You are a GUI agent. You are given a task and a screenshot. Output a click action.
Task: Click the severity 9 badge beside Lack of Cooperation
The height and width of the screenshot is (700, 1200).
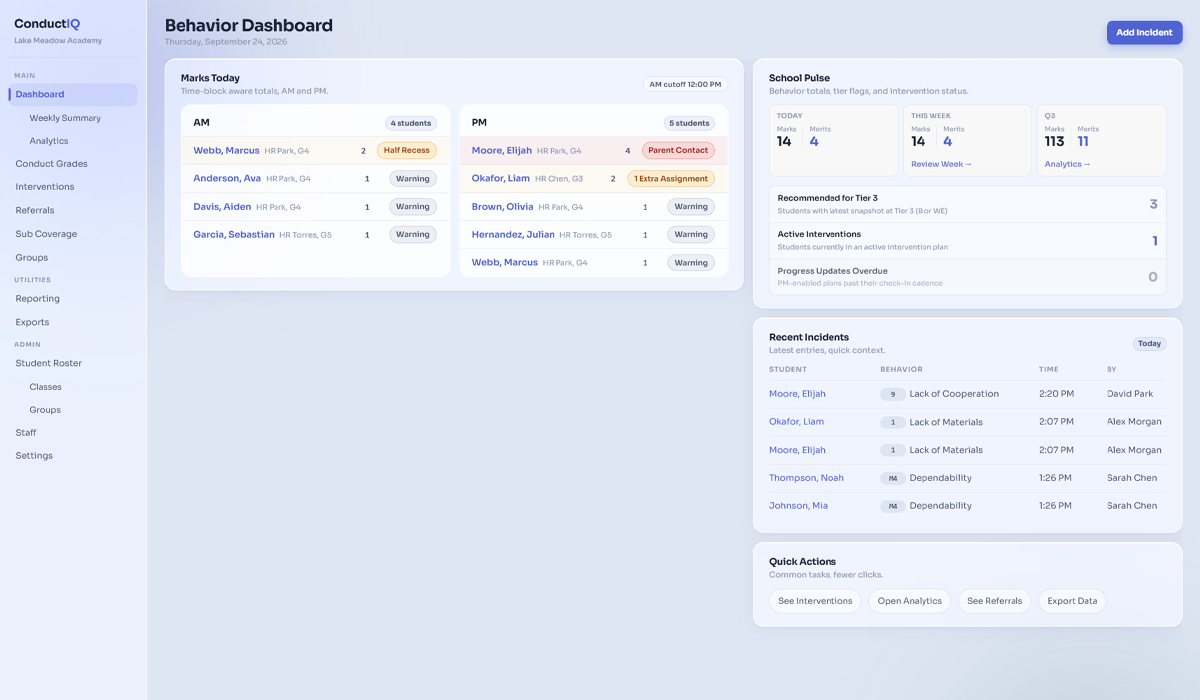pos(892,393)
